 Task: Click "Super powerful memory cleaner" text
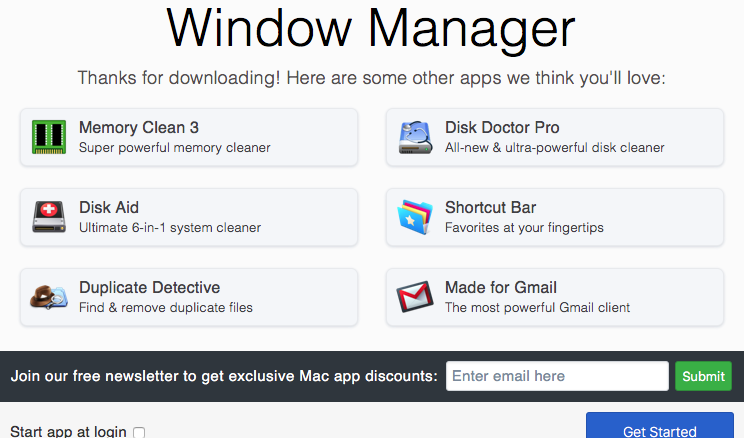(175, 148)
